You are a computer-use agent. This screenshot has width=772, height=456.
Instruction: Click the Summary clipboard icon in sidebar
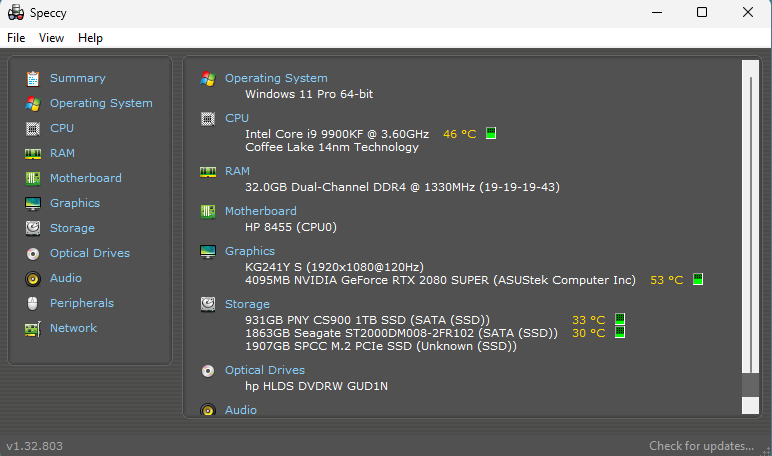pyautogui.click(x=33, y=78)
